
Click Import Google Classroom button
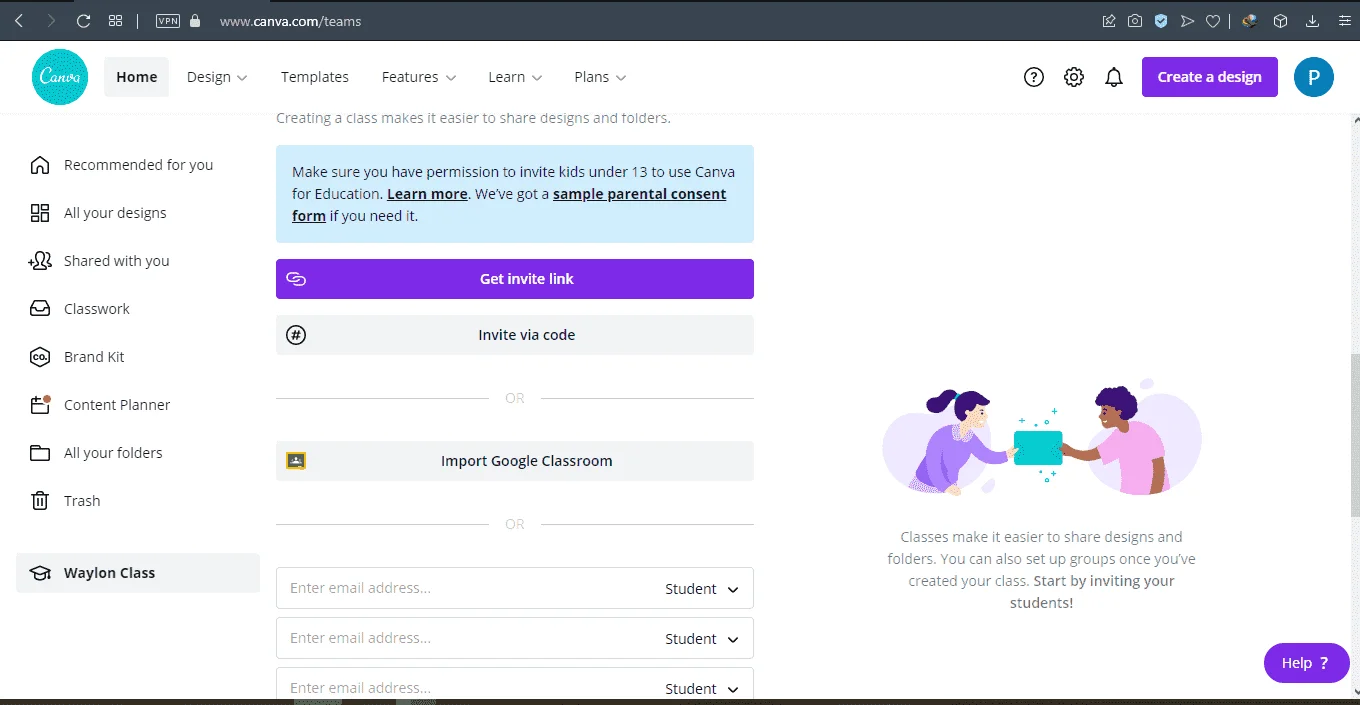(515, 461)
